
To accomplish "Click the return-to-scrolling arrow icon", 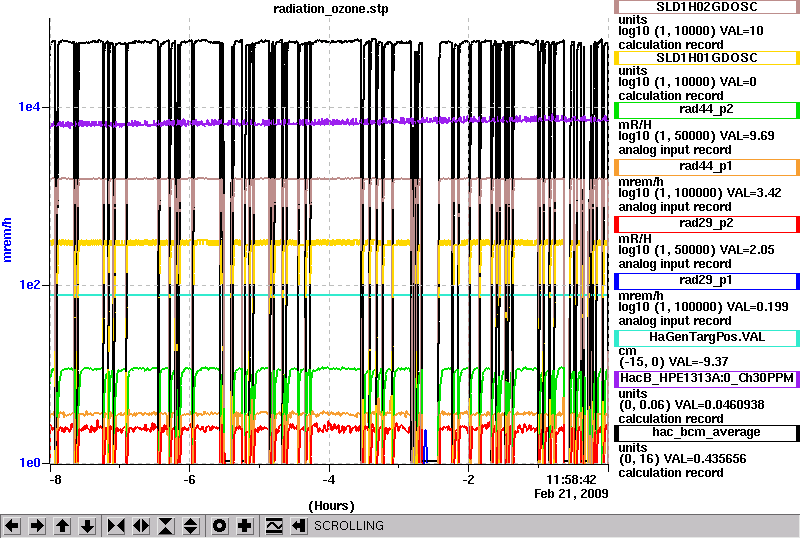I will point(299,526).
